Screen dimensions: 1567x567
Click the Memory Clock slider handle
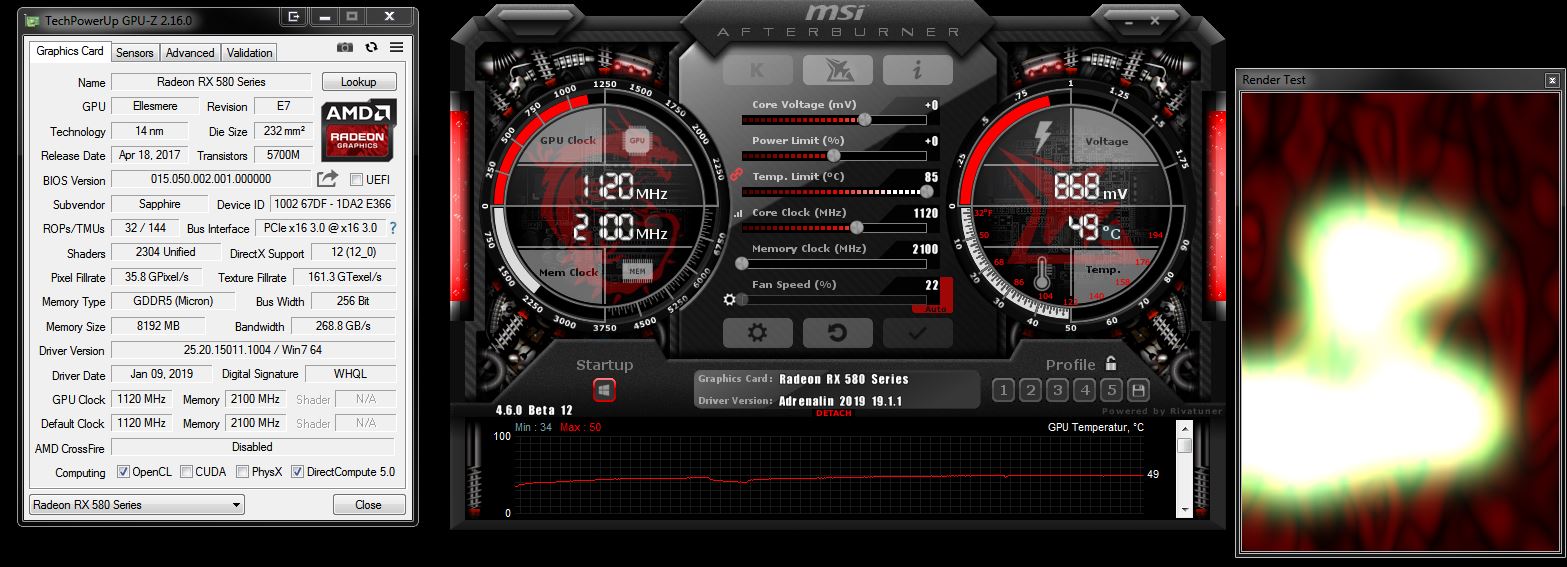pos(742,263)
